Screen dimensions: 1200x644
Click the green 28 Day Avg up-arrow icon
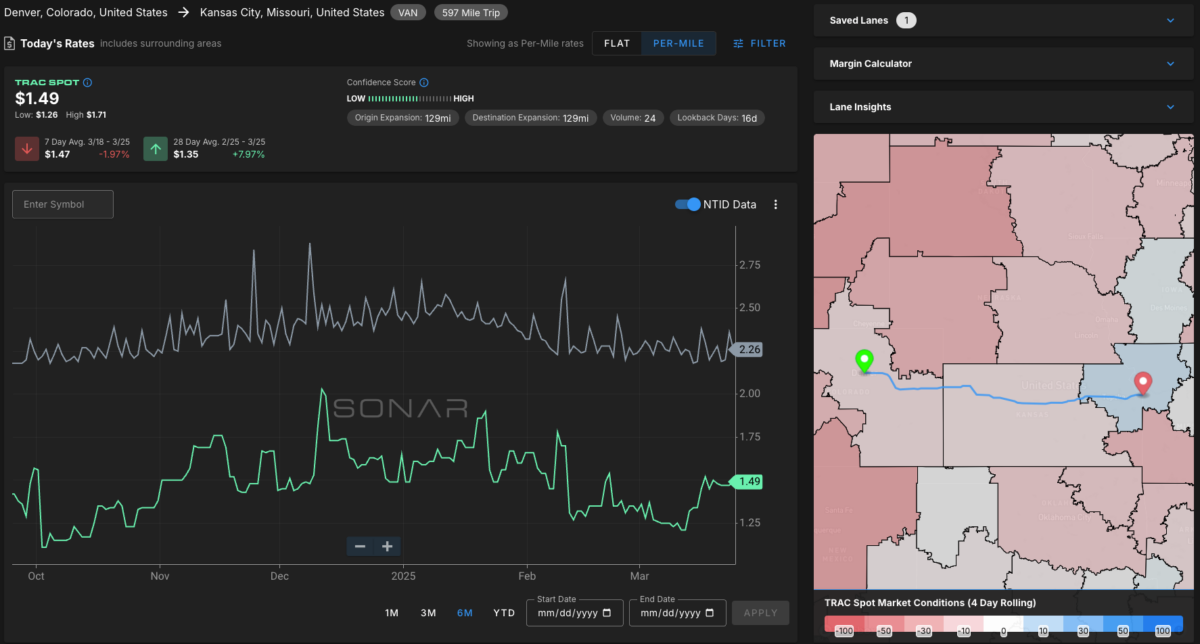pyautogui.click(x=155, y=149)
